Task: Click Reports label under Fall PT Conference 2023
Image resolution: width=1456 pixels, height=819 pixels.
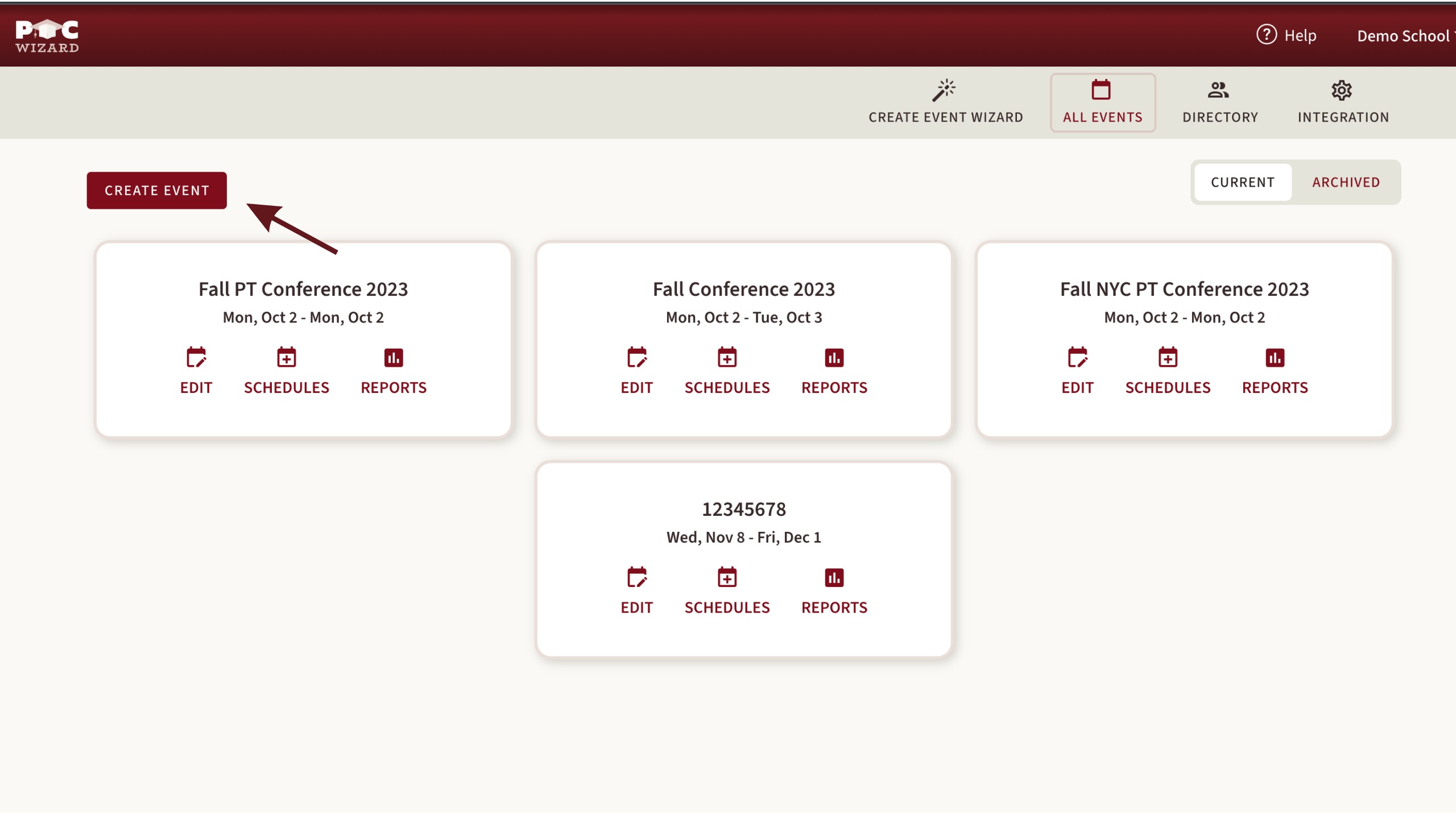Action: pyautogui.click(x=394, y=388)
